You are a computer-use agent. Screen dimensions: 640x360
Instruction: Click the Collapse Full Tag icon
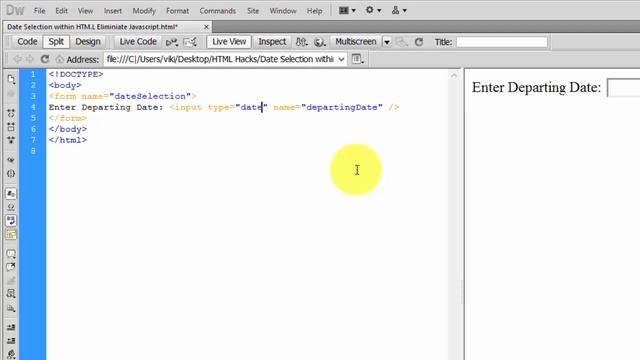click(11, 113)
